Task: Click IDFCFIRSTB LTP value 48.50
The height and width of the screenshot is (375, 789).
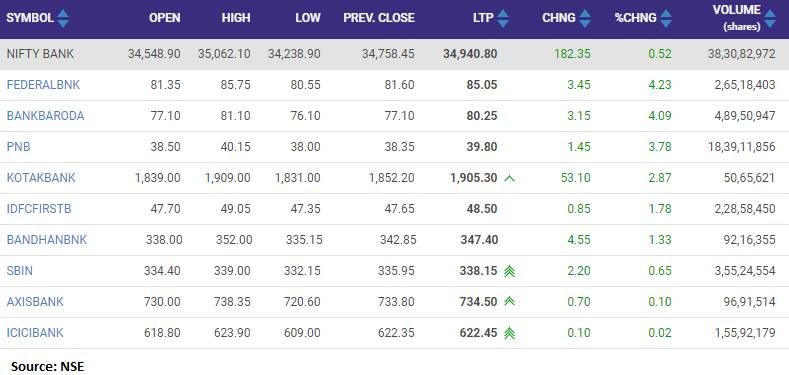Action: pos(482,209)
